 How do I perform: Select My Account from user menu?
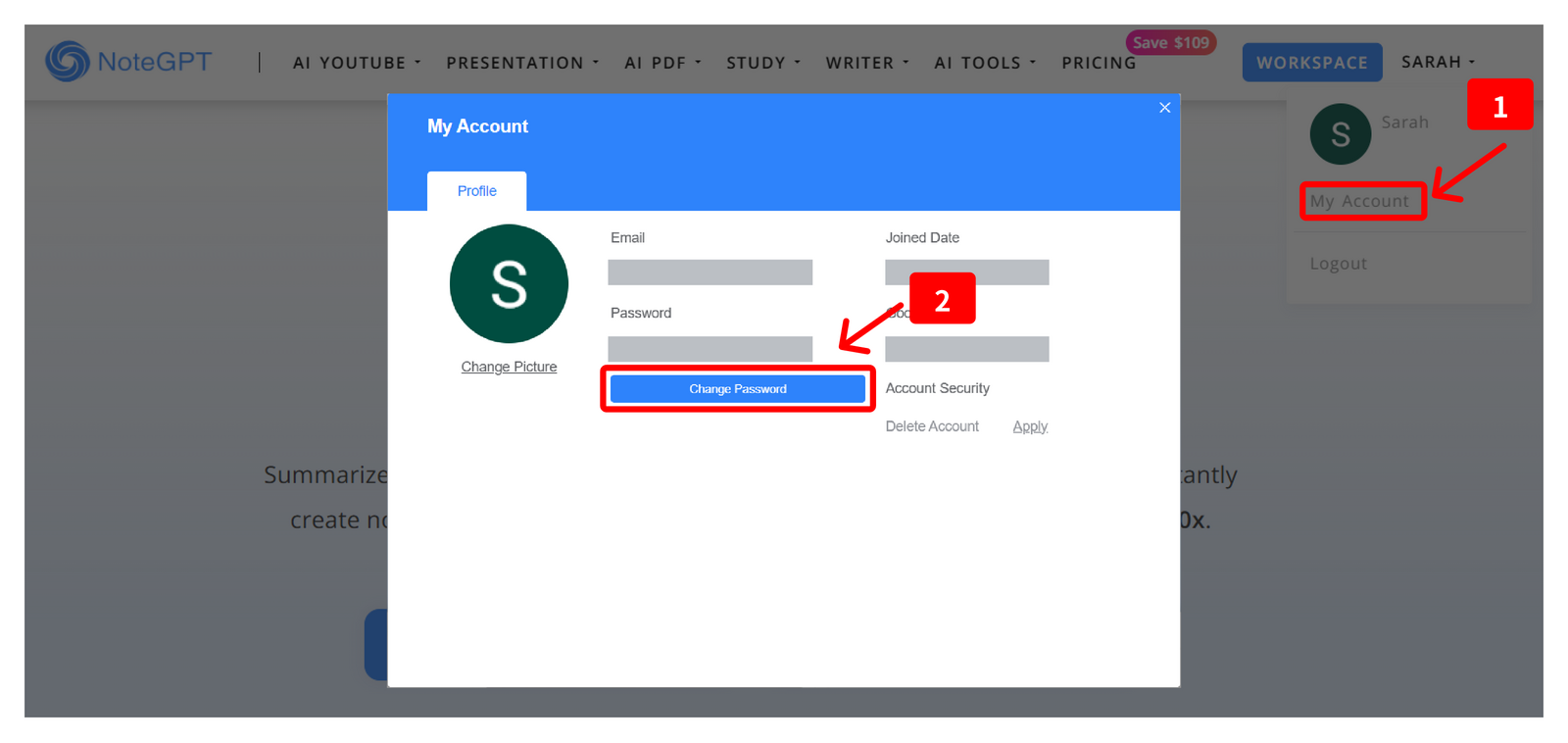click(x=1359, y=201)
